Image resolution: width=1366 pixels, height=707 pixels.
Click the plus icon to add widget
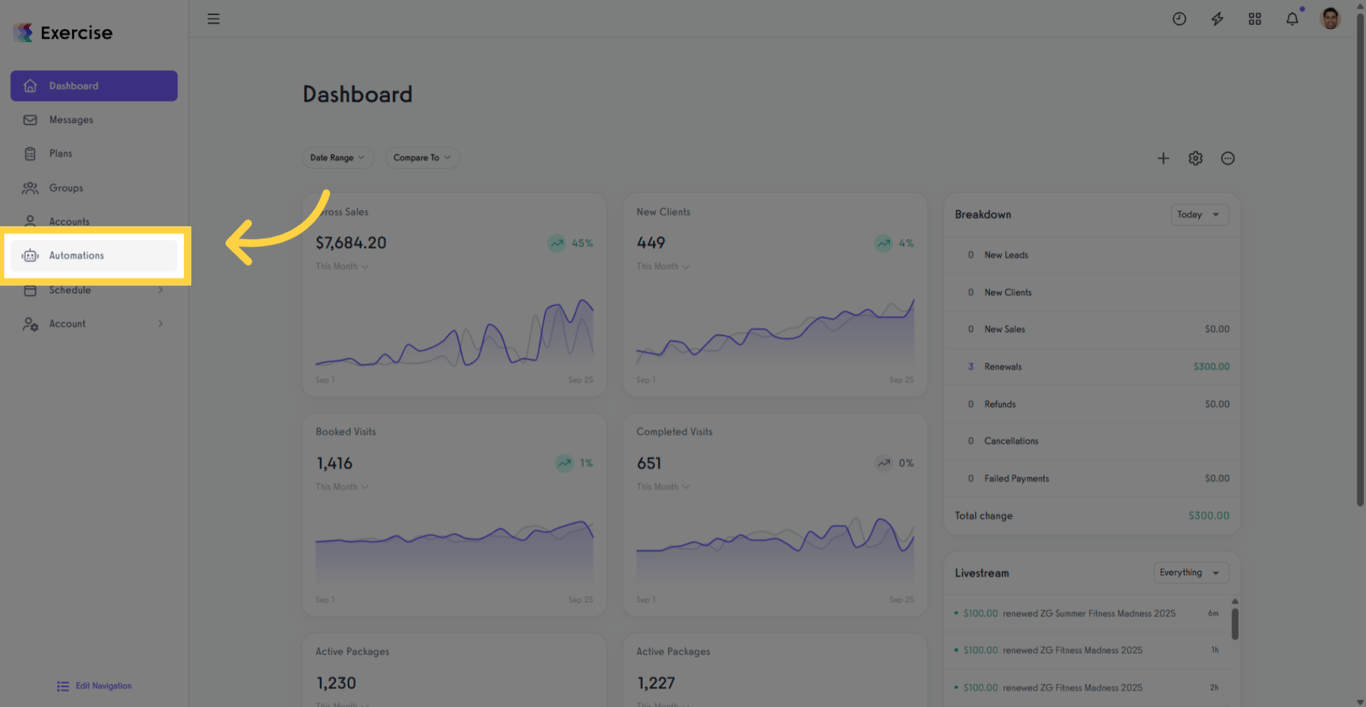tap(1163, 158)
